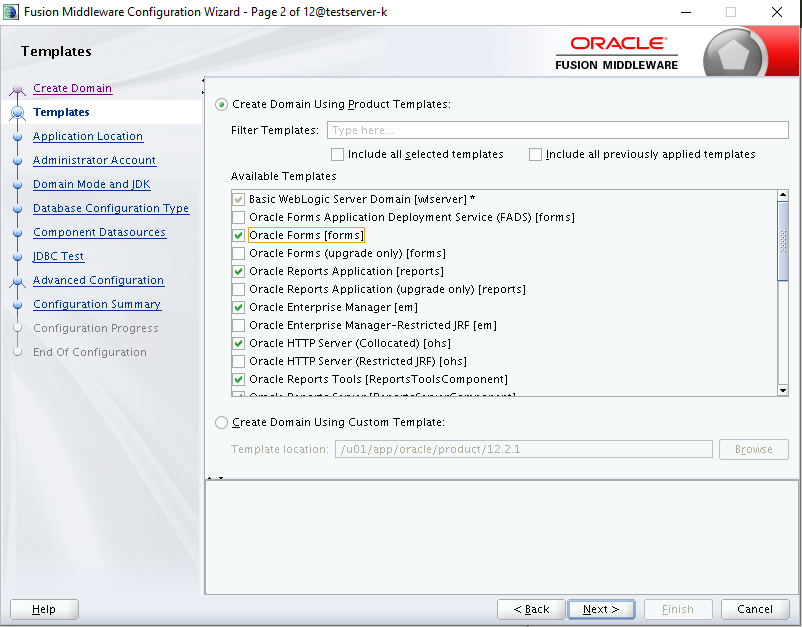Check Oracle Forms (upgrade only) template
The width and height of the screenshot is (802, 627).
click(x=238, y=253)
